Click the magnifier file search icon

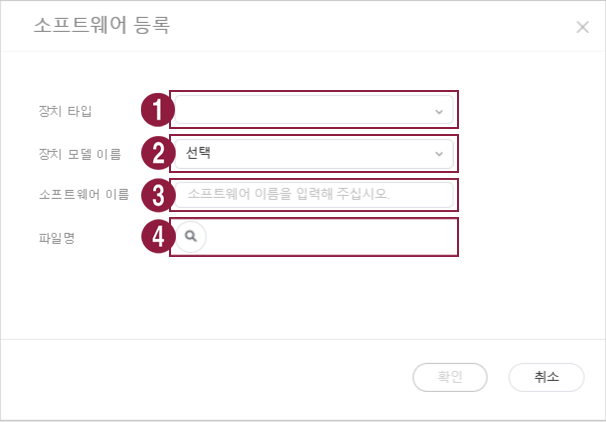click(x=191, y=237)
